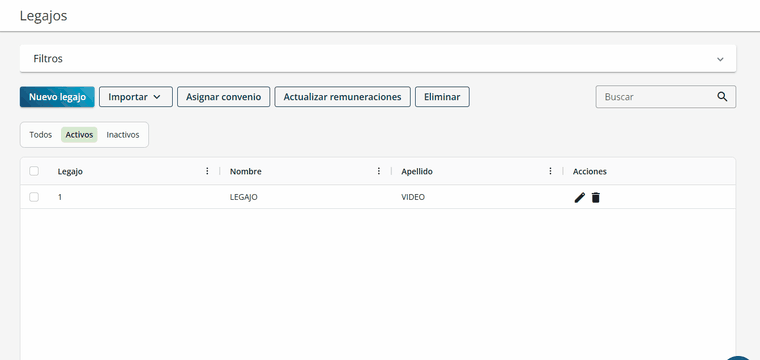760x360 pixels.
Task: Click the trash delete icon for legajo 1
Action: (x=596, y=197)
